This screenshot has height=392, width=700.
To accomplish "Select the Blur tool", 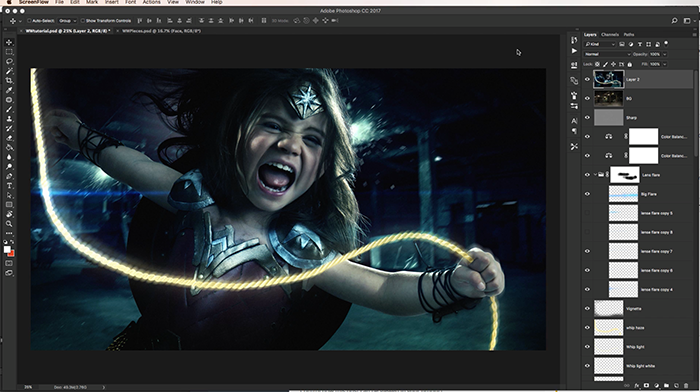I will pyautogui.click(x=9, y=157).
